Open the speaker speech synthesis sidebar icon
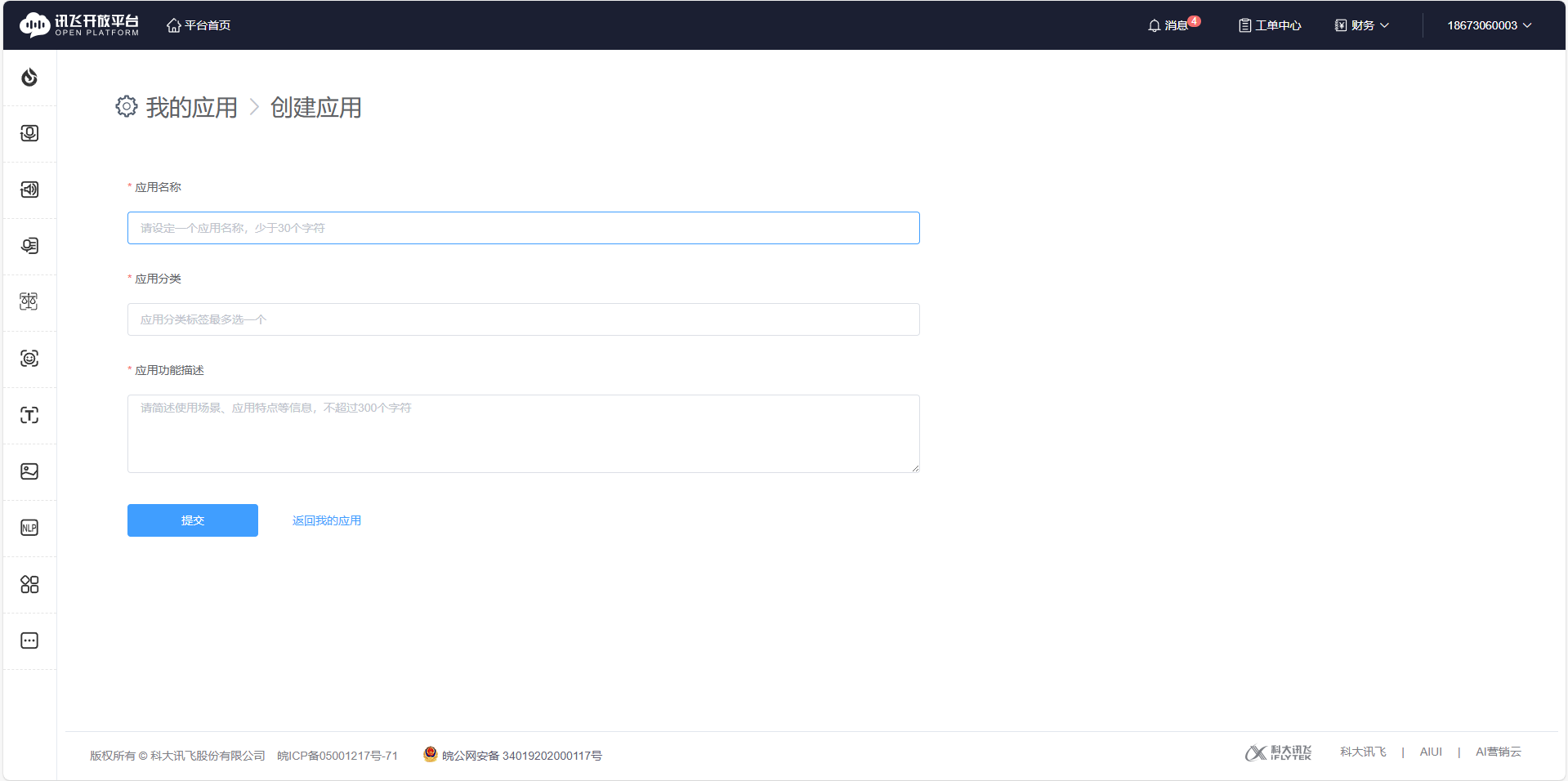This screenshot has height=781, width=1568. click(29, 190)
